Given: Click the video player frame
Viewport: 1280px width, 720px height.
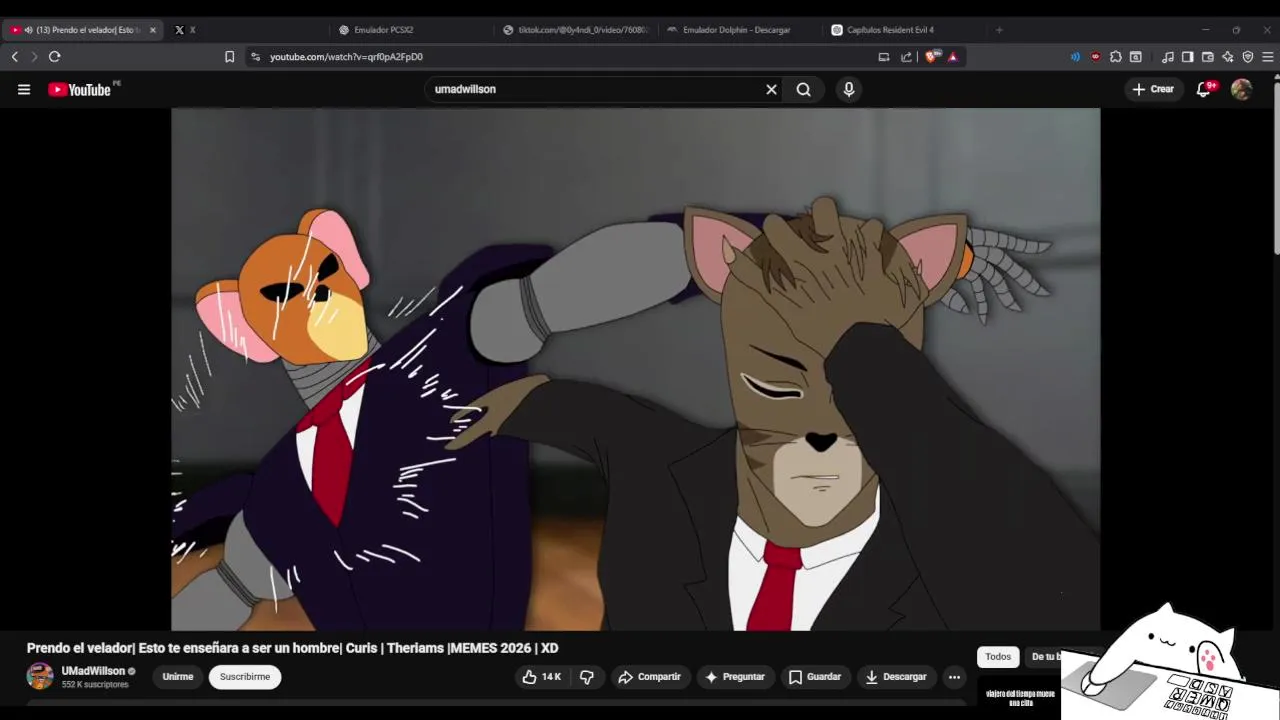Looking at the screenshot, I should click(635, 369).
